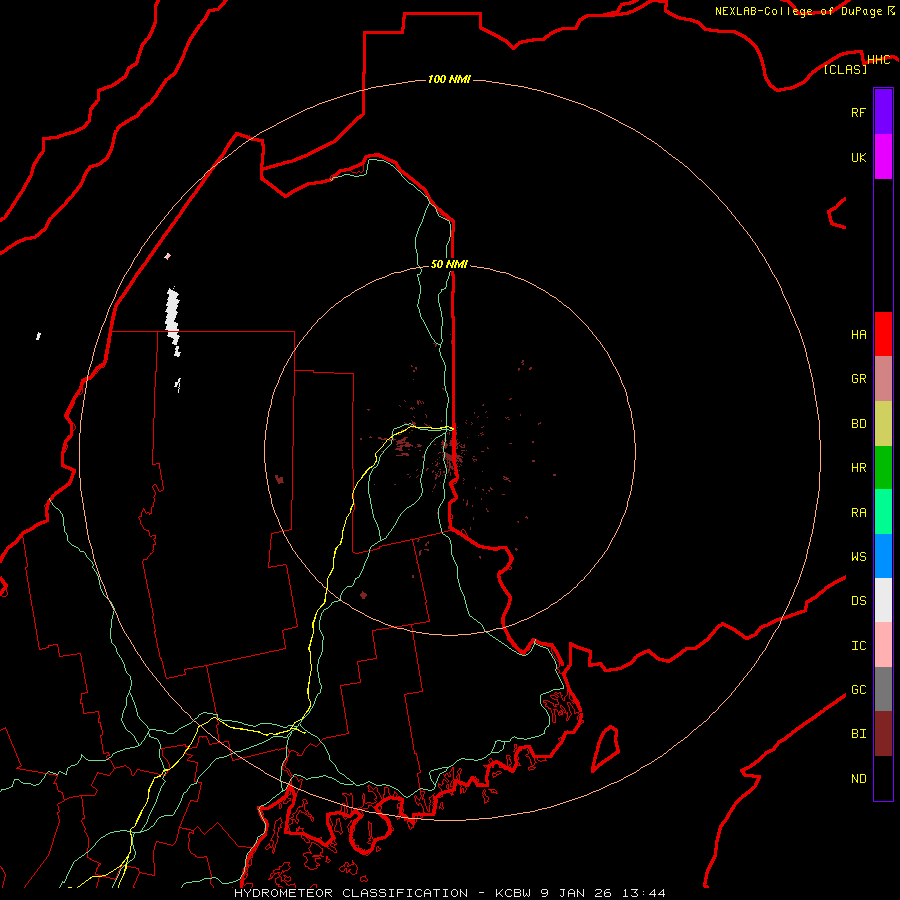Click the DS white legend swatch
The image size is (900, 900).
883,600
